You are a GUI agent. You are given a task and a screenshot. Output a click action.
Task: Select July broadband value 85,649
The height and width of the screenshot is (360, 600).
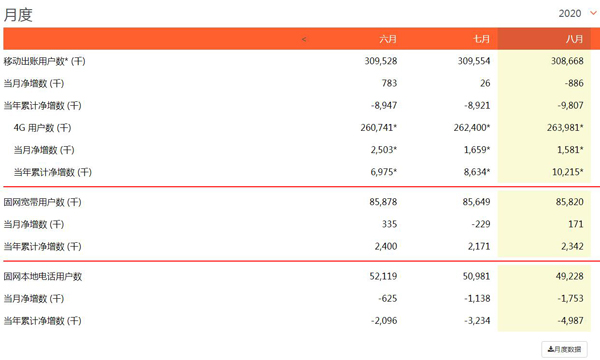(x=476, y=202)
